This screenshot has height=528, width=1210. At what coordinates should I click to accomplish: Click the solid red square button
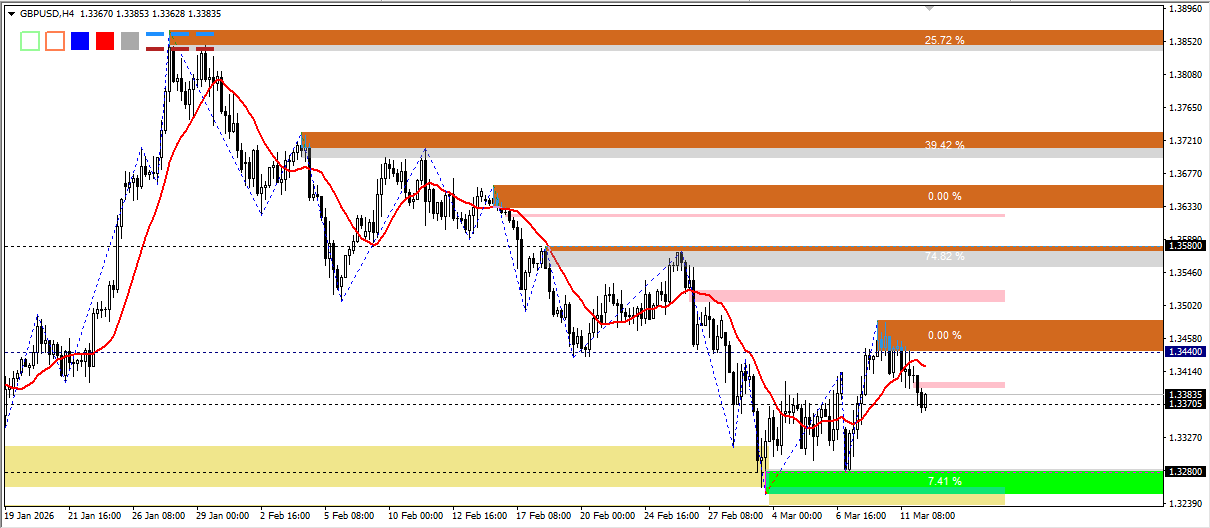(x=105, y=41)
